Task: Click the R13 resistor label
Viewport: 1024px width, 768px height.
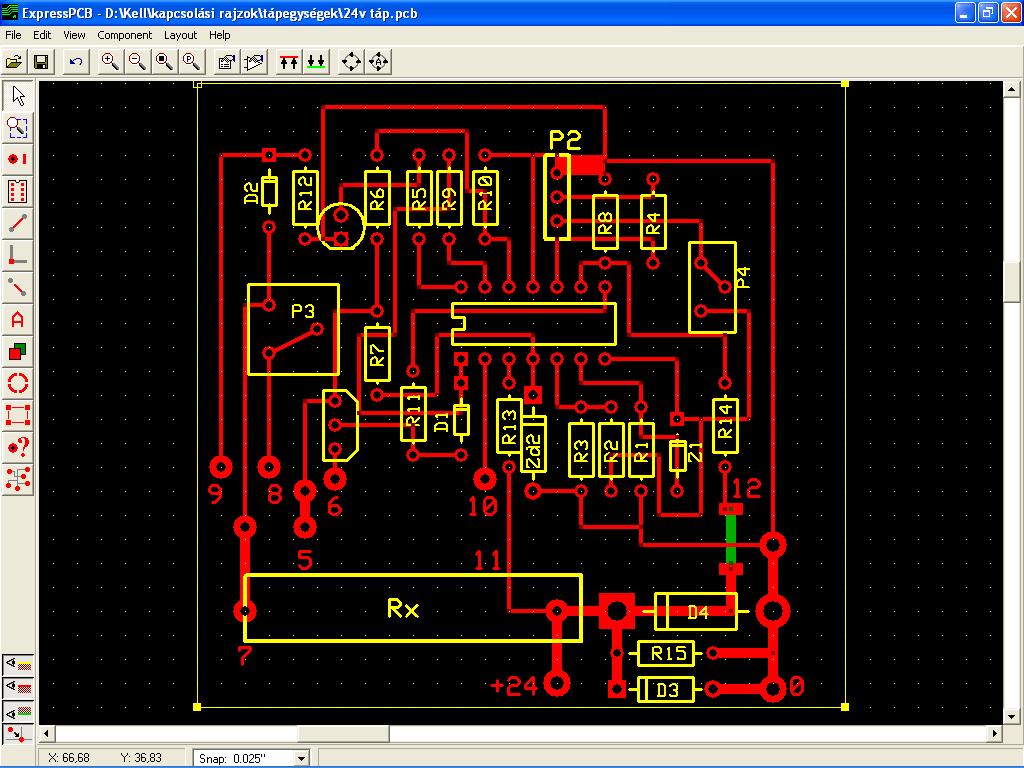Action: [x=509, y=426]
